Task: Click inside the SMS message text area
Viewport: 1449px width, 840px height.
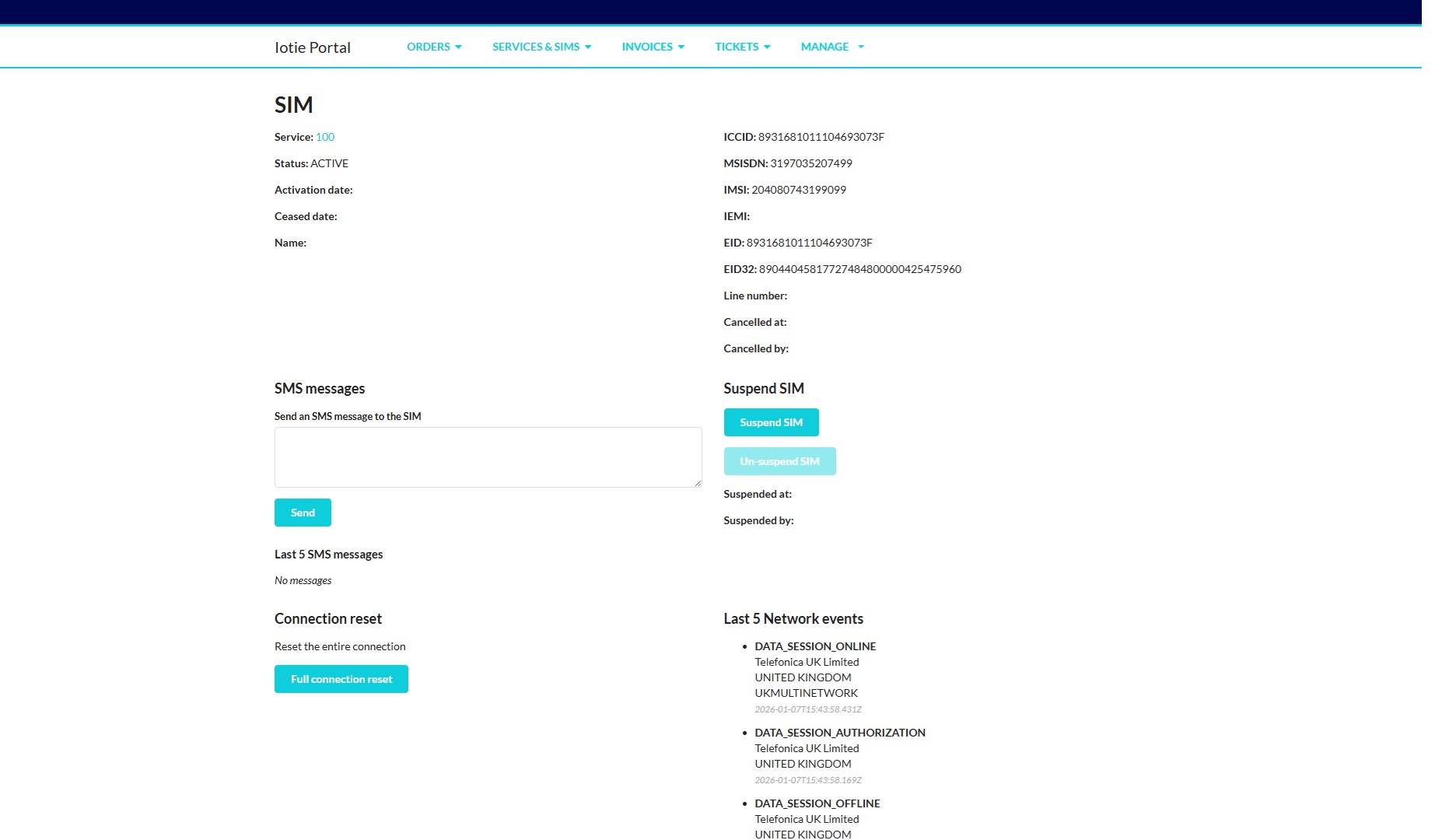Action: click(488, 457)
